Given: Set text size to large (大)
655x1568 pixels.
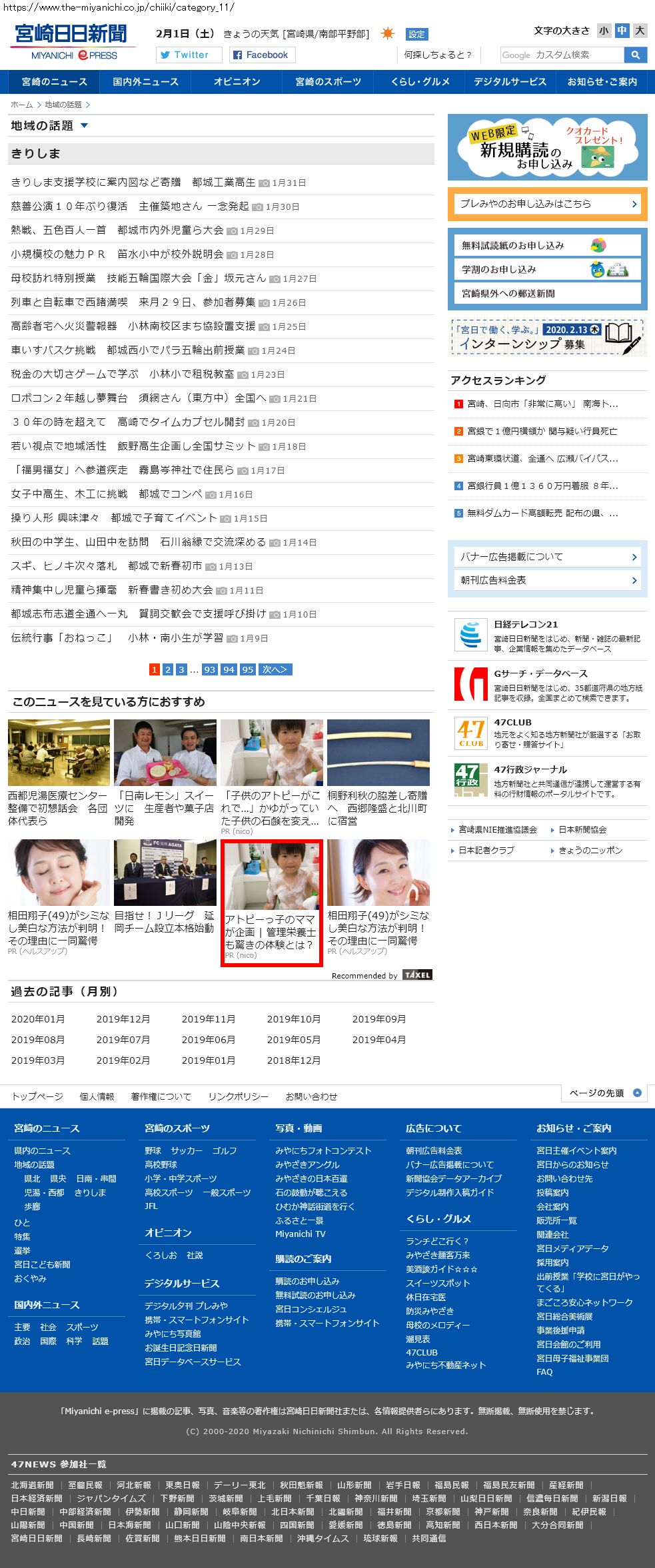Looking at the screenshot, I should click(x=640, y=31).
